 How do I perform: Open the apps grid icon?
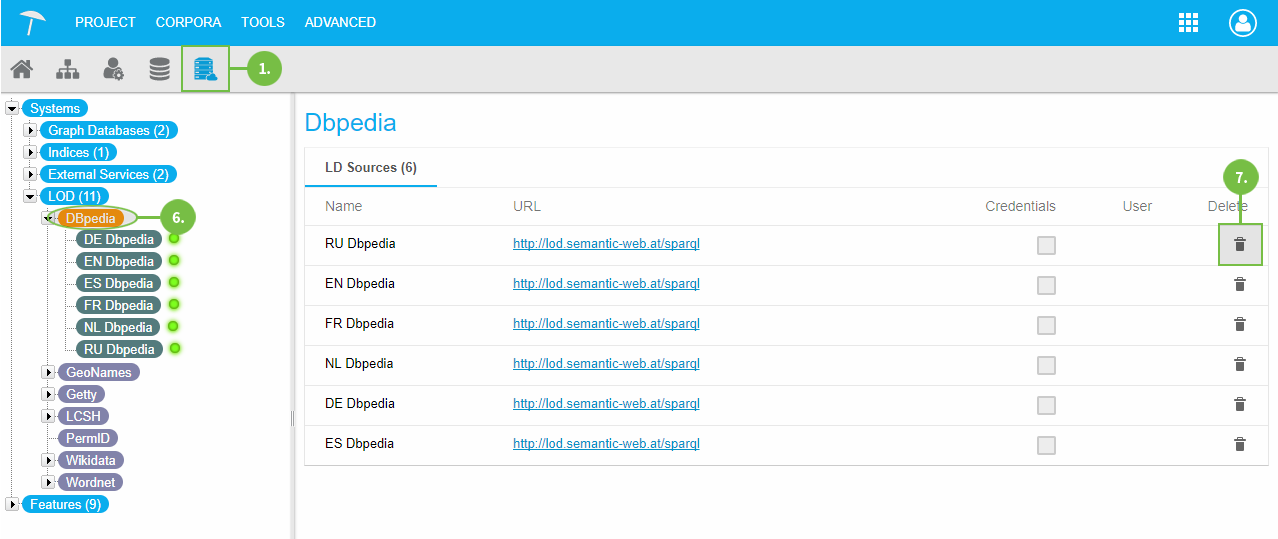tap(1188, 23)
